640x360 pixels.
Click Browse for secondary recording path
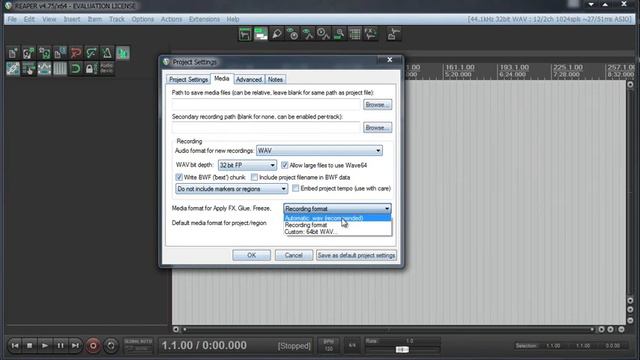378,127
